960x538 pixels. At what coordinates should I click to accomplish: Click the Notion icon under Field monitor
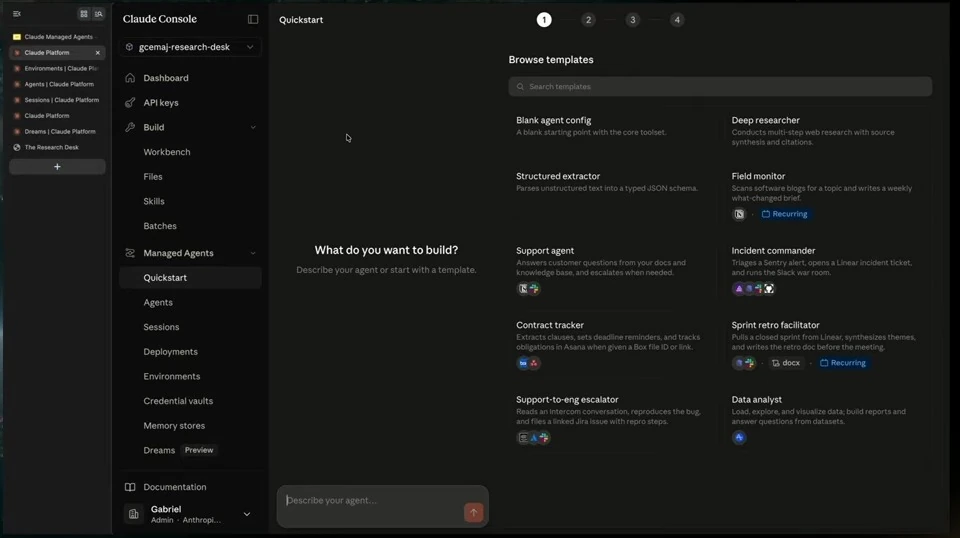click(x=739, y=214)
